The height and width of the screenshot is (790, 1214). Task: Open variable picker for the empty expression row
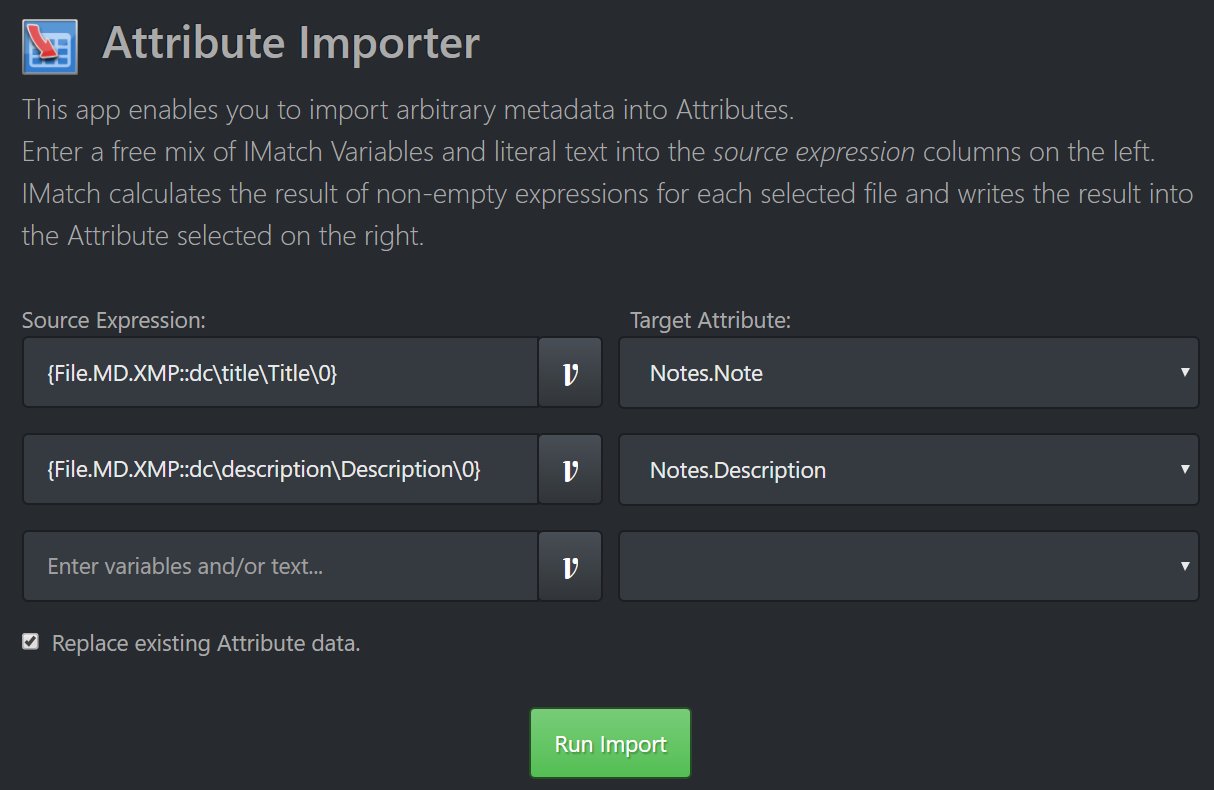click(x=570, y=566)
